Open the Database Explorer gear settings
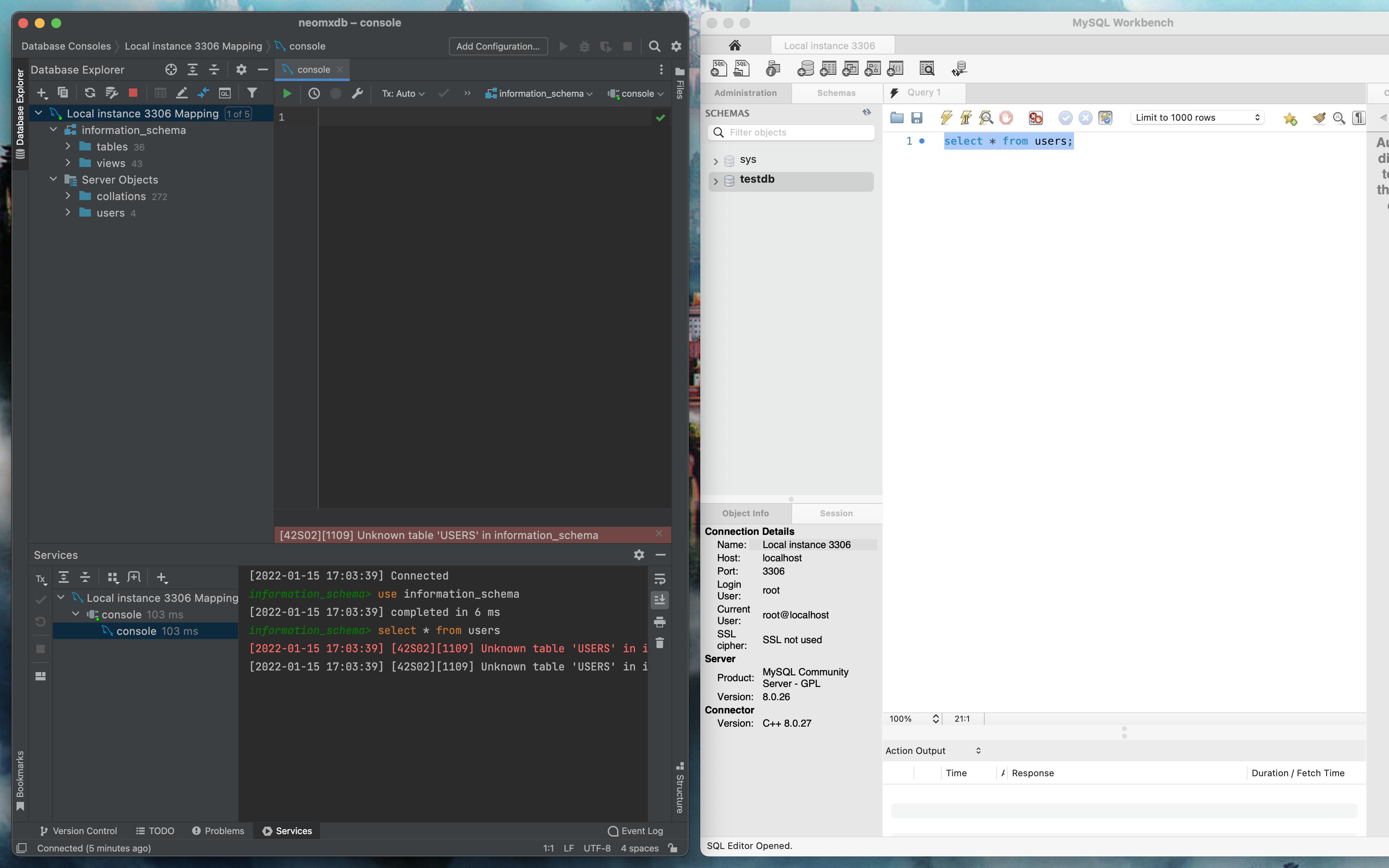This screenshot has height=868, width=1389. click(241, 69)
